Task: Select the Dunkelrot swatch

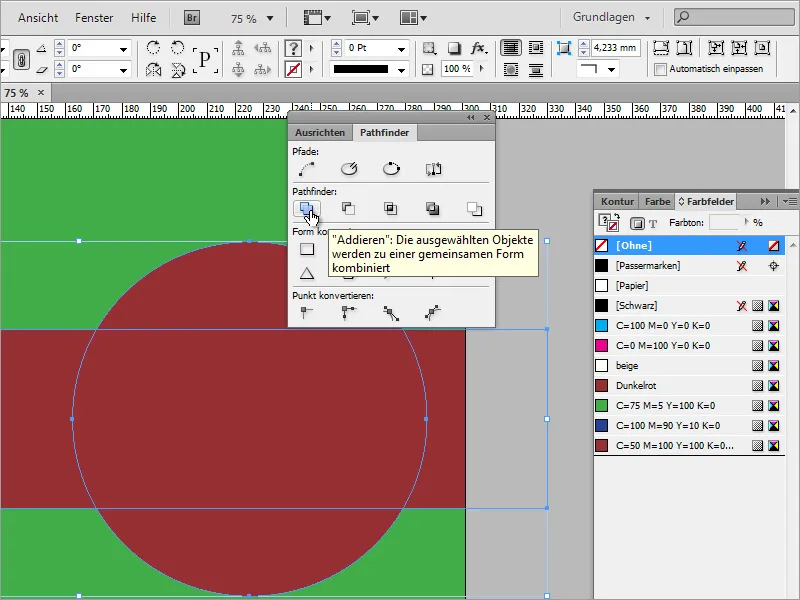Action: pos(689,386)
